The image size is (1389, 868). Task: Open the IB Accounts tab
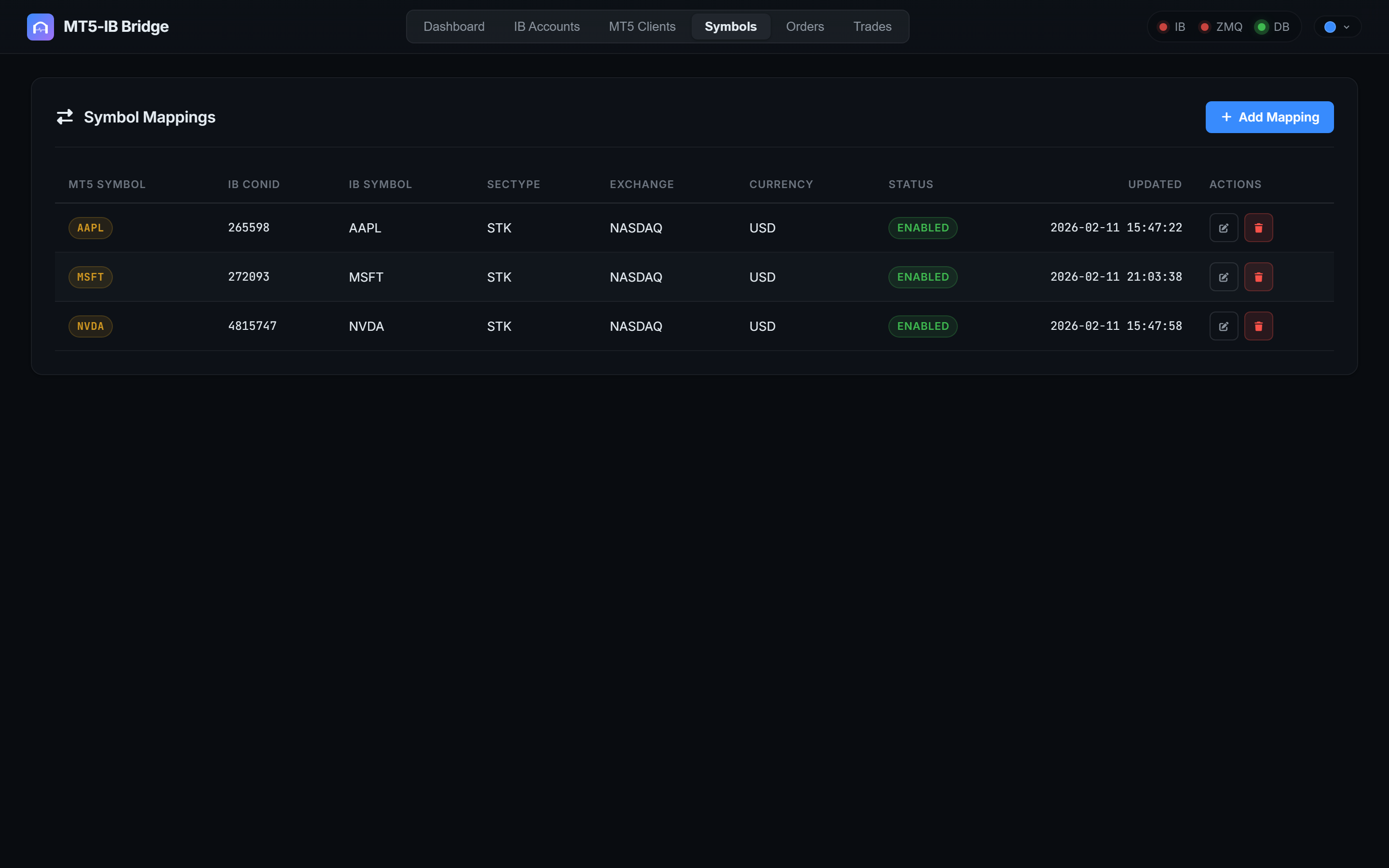pos(546,27)
